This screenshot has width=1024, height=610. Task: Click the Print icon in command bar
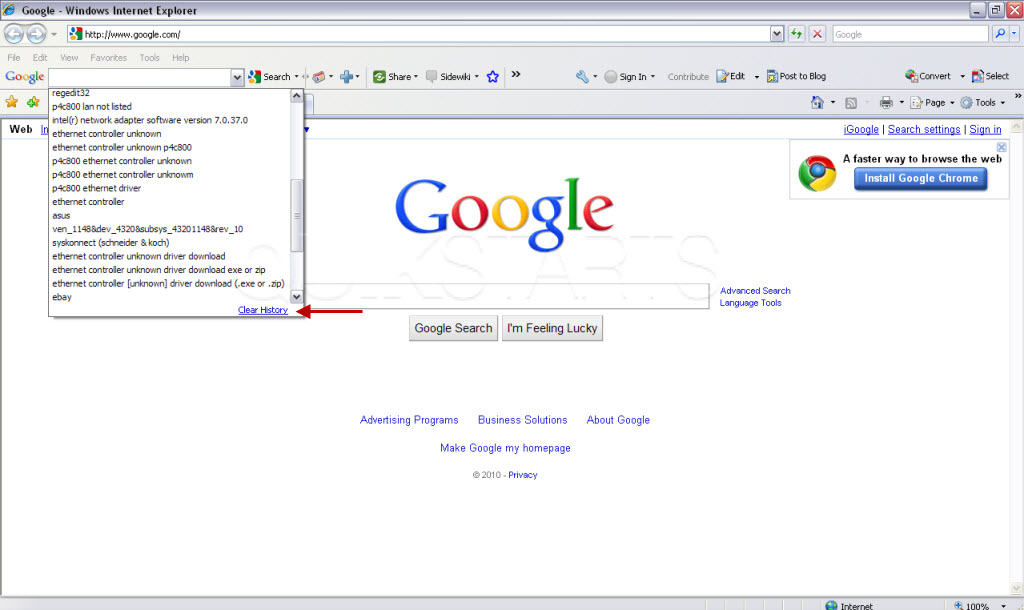coord(886,103)
